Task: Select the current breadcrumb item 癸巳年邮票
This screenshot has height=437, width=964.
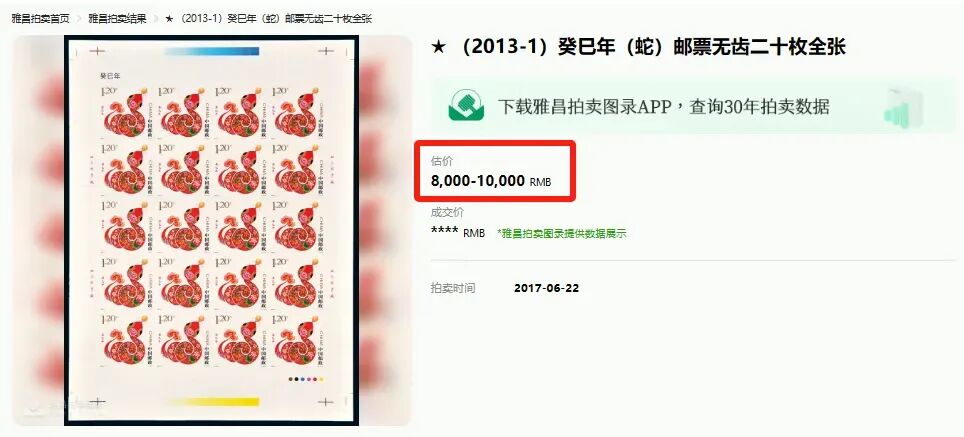Action: click(268, 18)
